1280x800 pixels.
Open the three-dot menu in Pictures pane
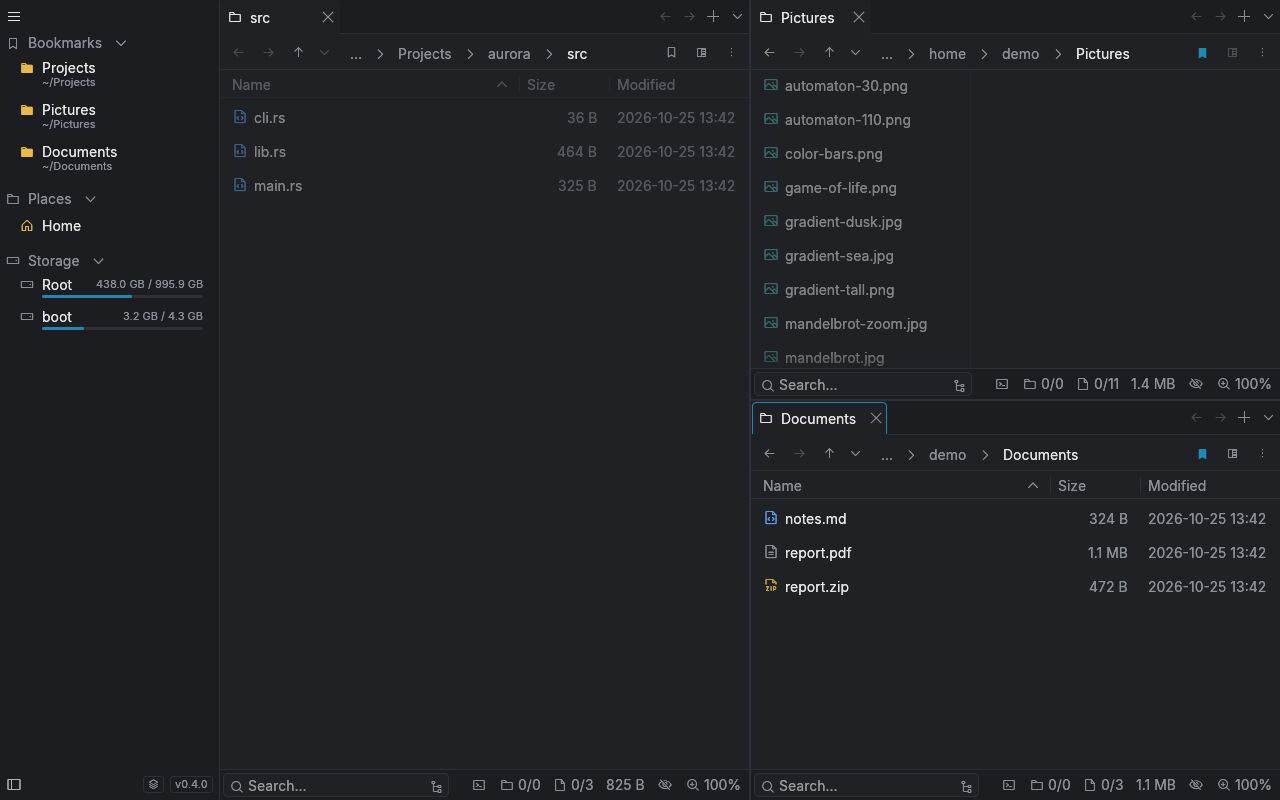tap(1262, 53)
